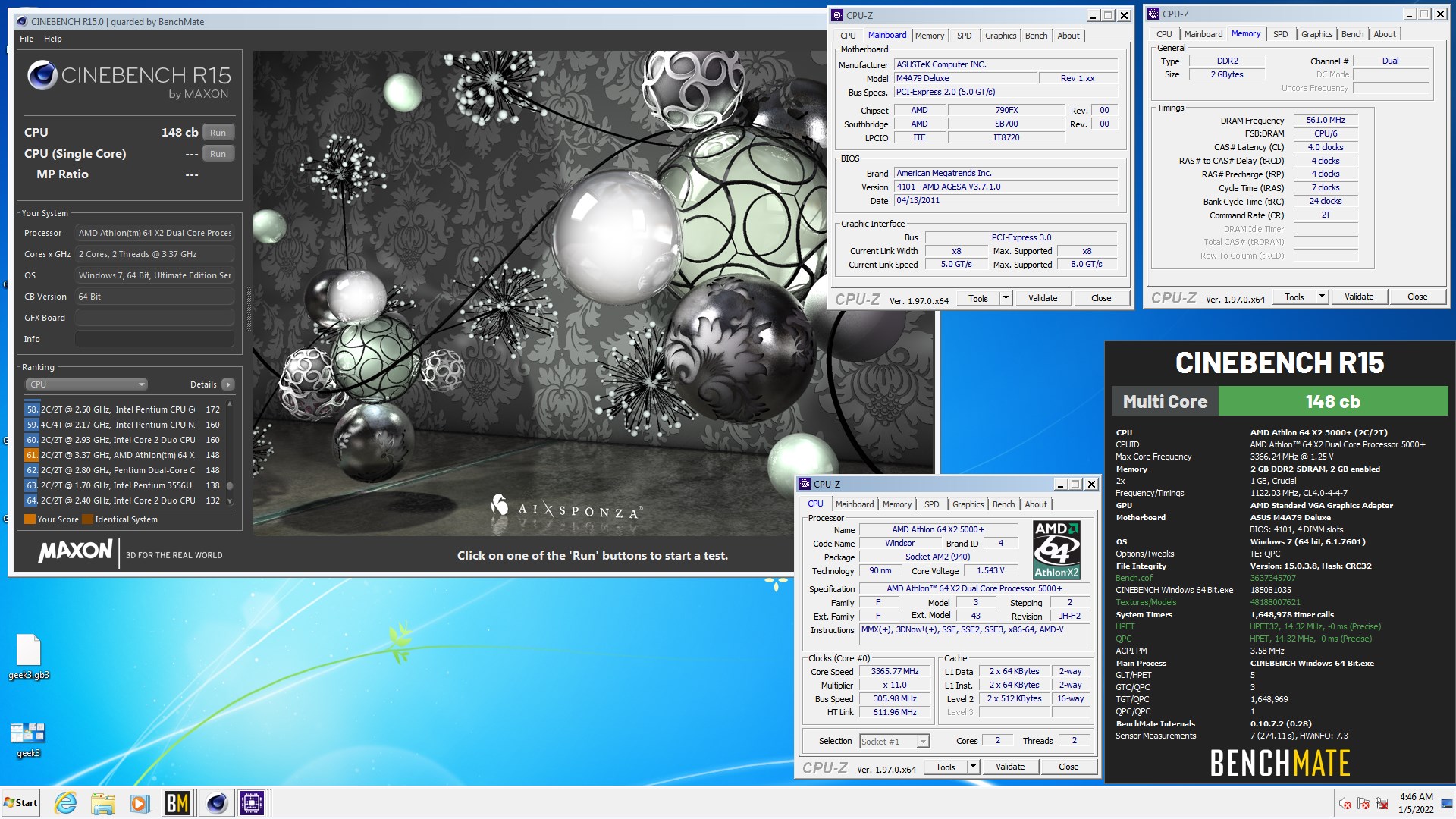
Task: Open the Internet Explorer taskbar icon
Action: pos(66,802)
